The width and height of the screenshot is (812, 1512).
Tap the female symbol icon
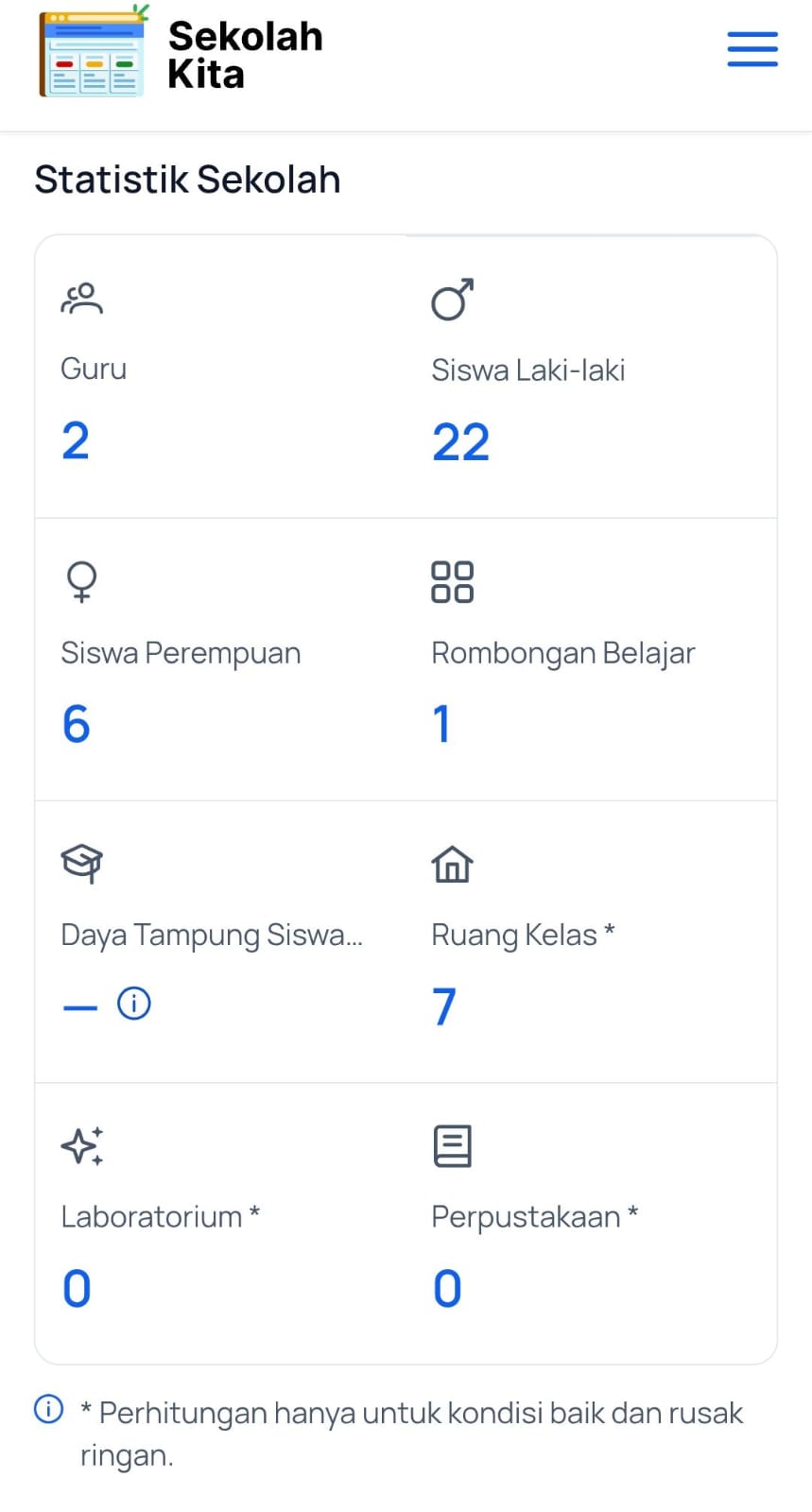(81, 581)
